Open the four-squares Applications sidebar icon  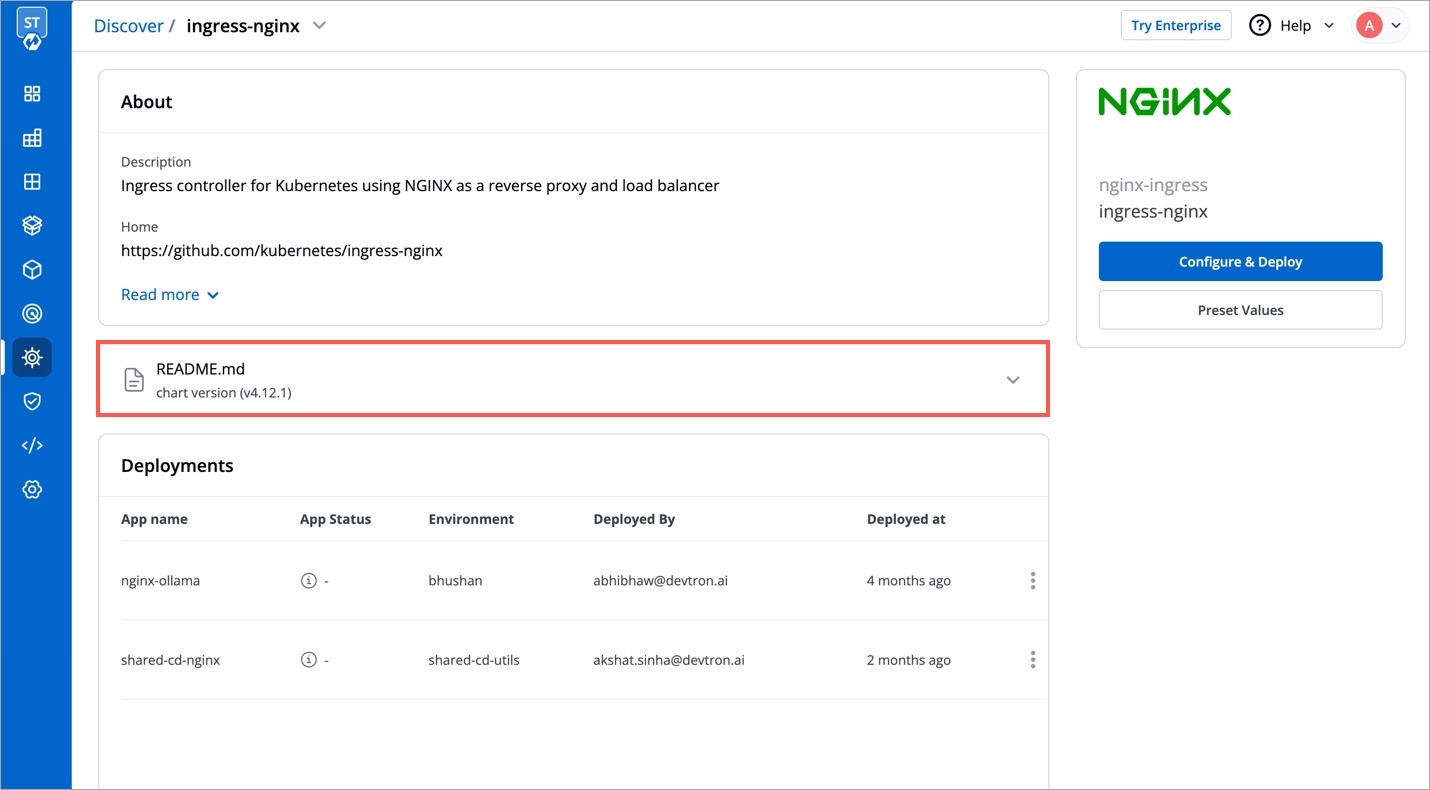[32, 94]
